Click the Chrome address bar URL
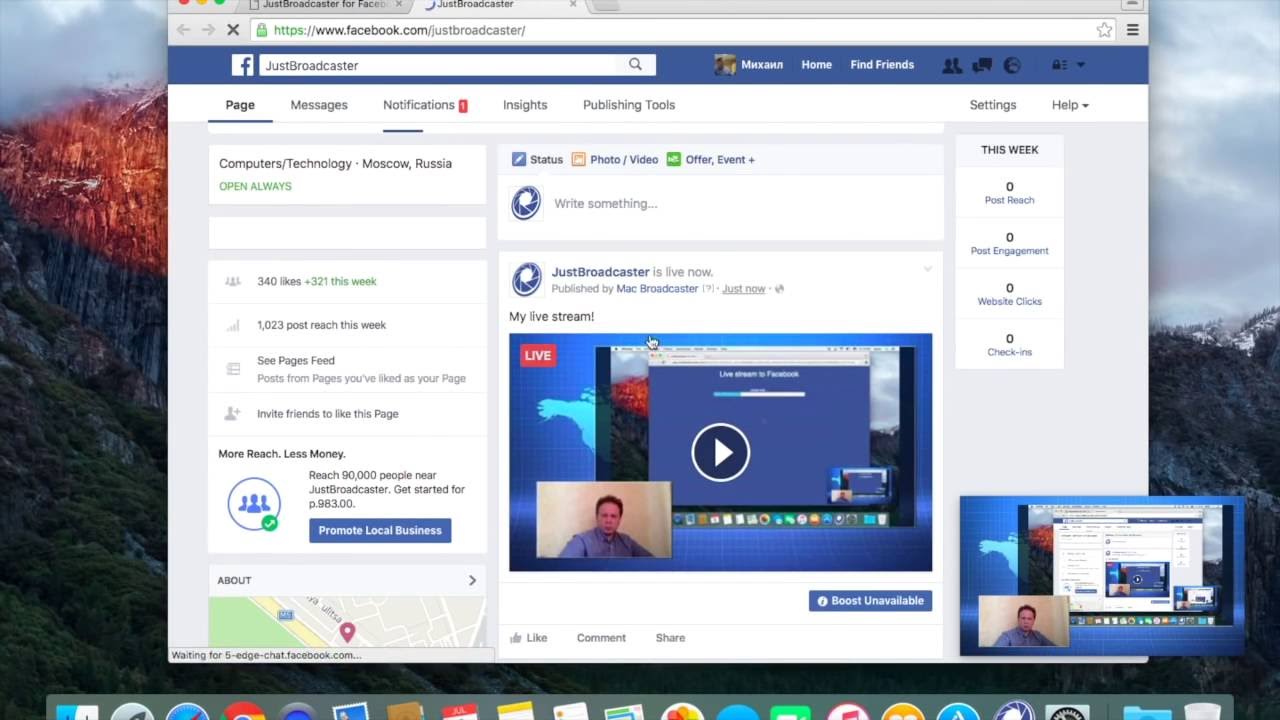 click(399, 30)
